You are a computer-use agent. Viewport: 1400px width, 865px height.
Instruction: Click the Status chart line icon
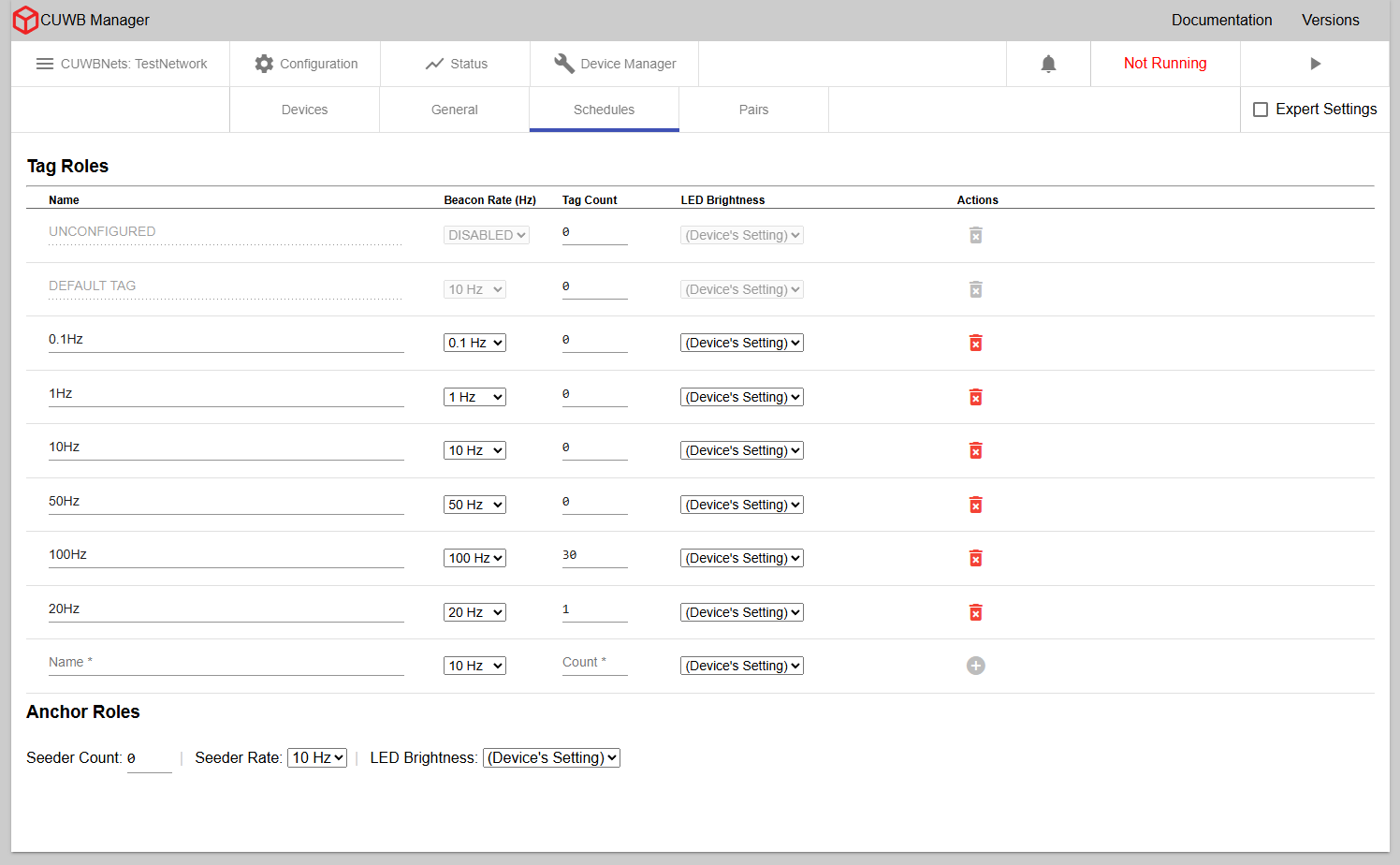434,64
